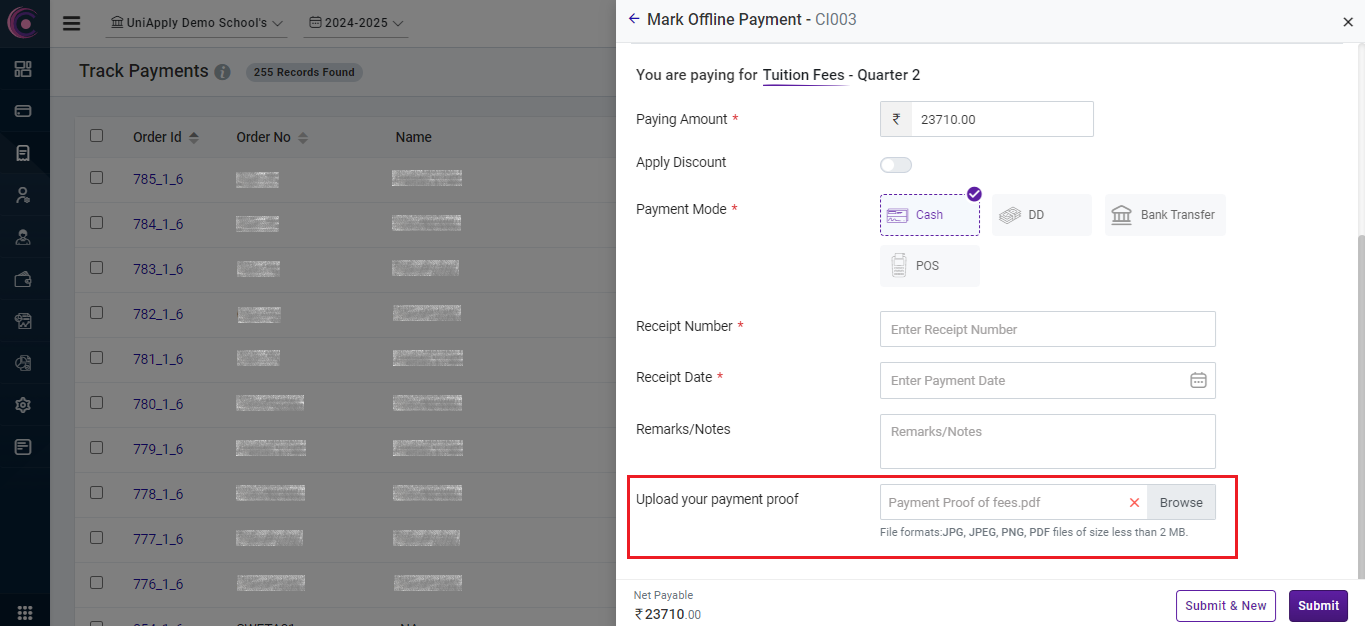Open the settings gear in left sidebar
1365x626 pixels.
coord(23,405)
